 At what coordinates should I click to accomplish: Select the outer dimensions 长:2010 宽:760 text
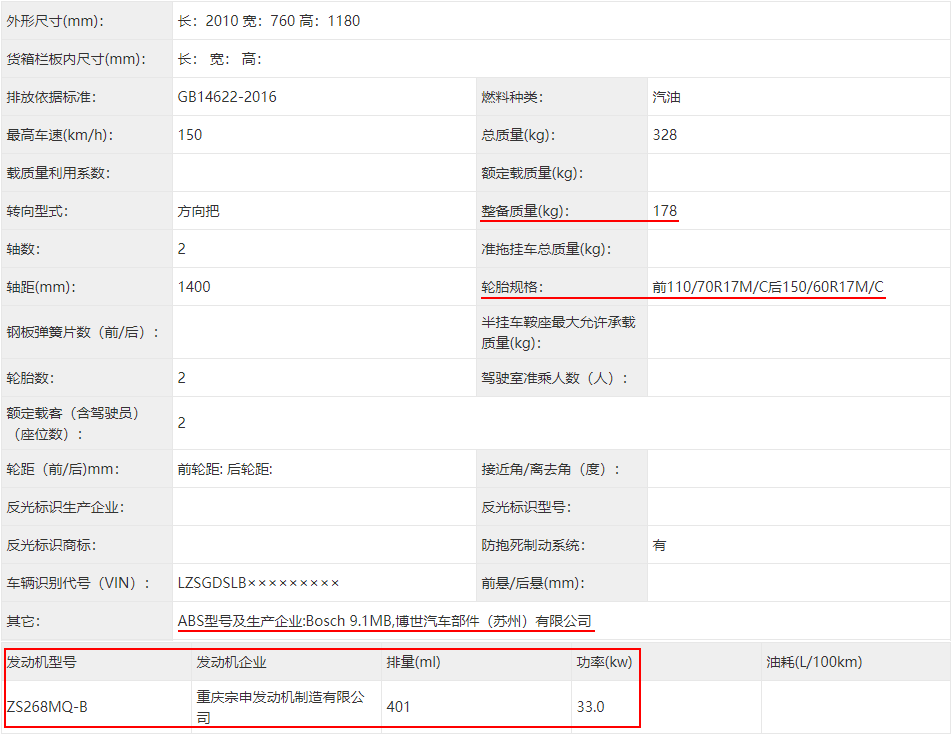(237, 21)
